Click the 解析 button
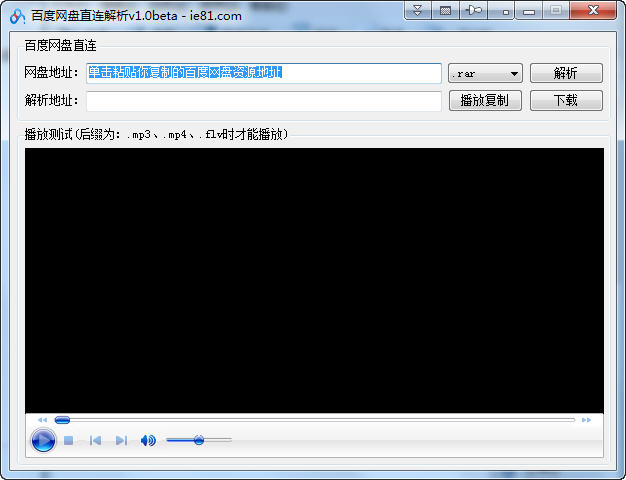 tap(566, 73)
